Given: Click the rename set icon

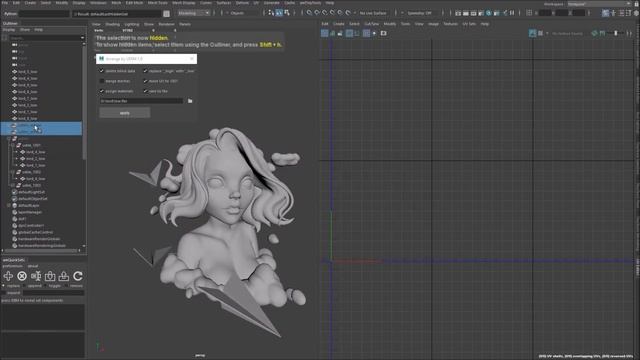Looking at the screenshot, I should 36,276.
